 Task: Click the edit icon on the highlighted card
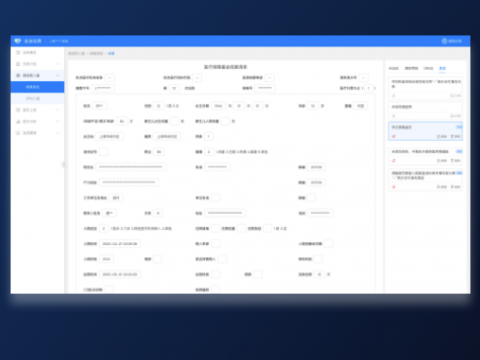click(x=439, y=137)
